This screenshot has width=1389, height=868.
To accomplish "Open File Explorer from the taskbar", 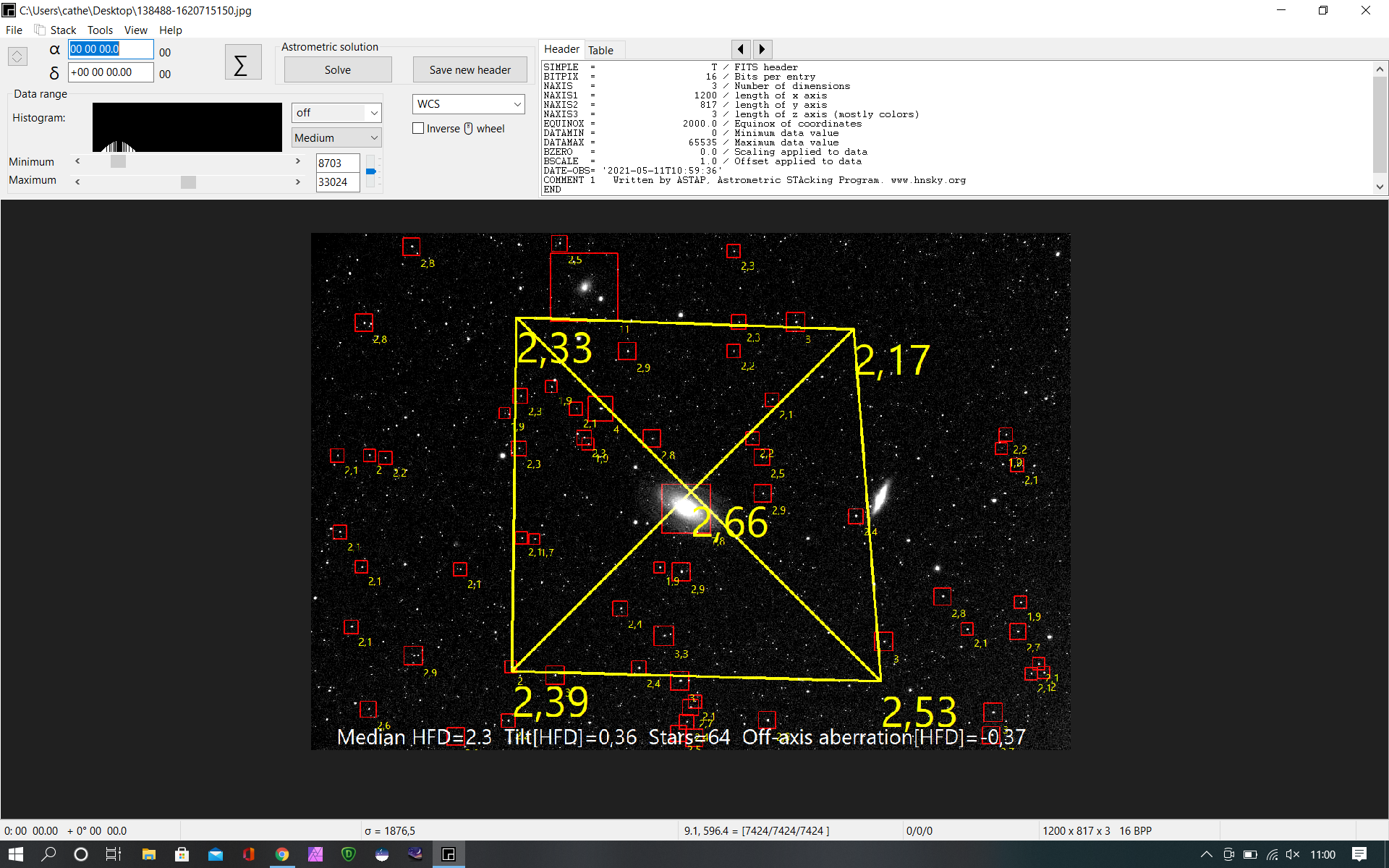I will [149, 854].
